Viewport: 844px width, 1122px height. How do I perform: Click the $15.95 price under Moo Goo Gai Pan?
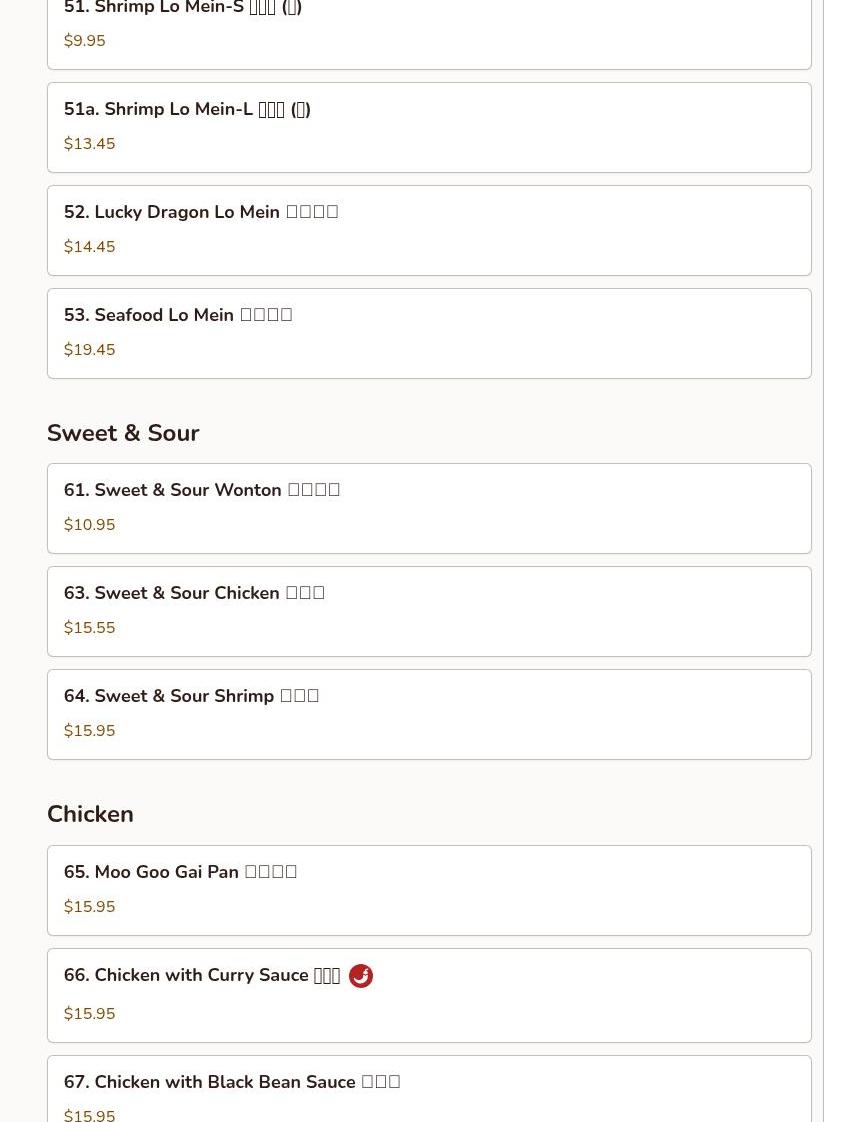pyautogui.click(x=89, y=907)
